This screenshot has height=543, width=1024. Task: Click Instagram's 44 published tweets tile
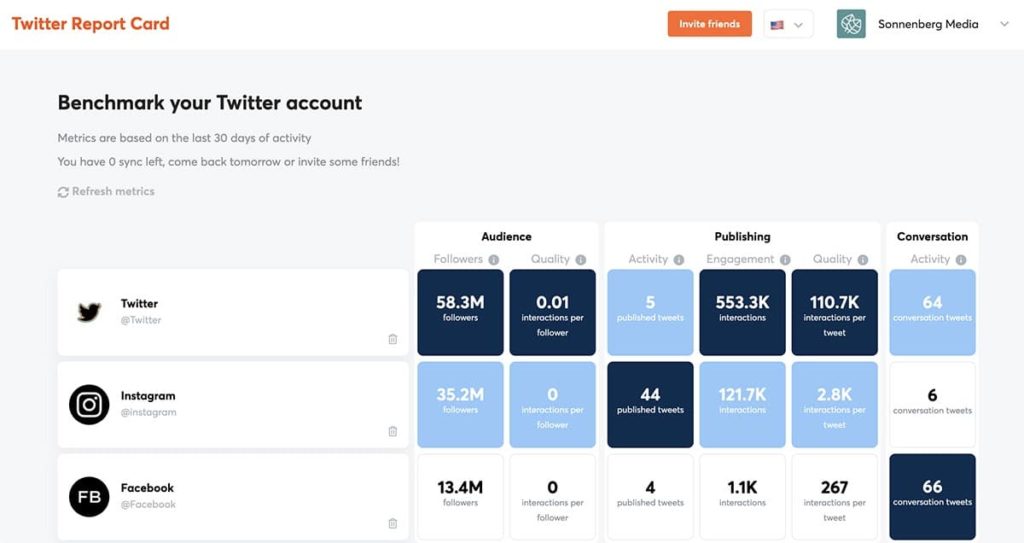[x=650, y=404]
